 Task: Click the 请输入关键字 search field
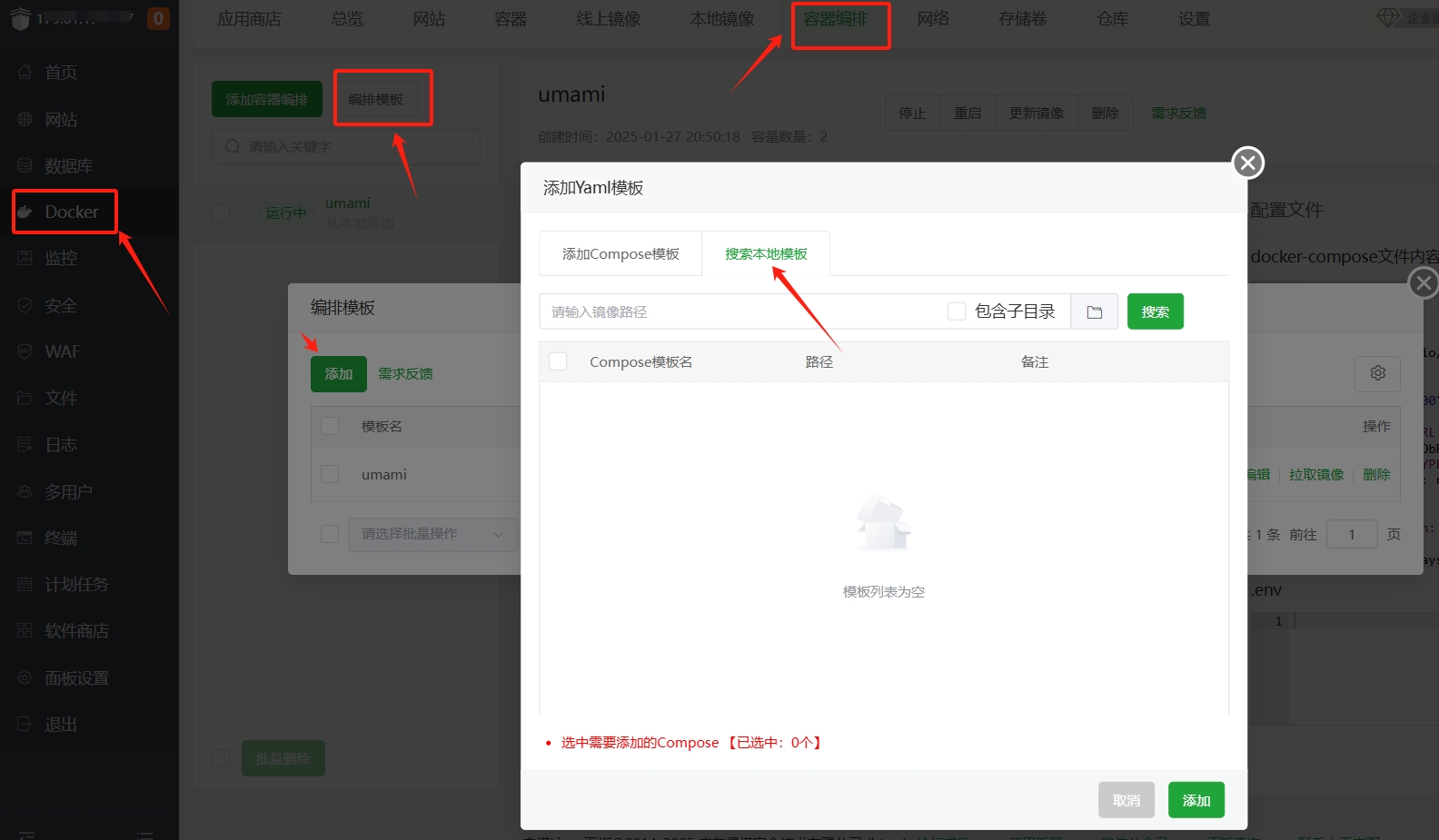click(x=346, y=146)
